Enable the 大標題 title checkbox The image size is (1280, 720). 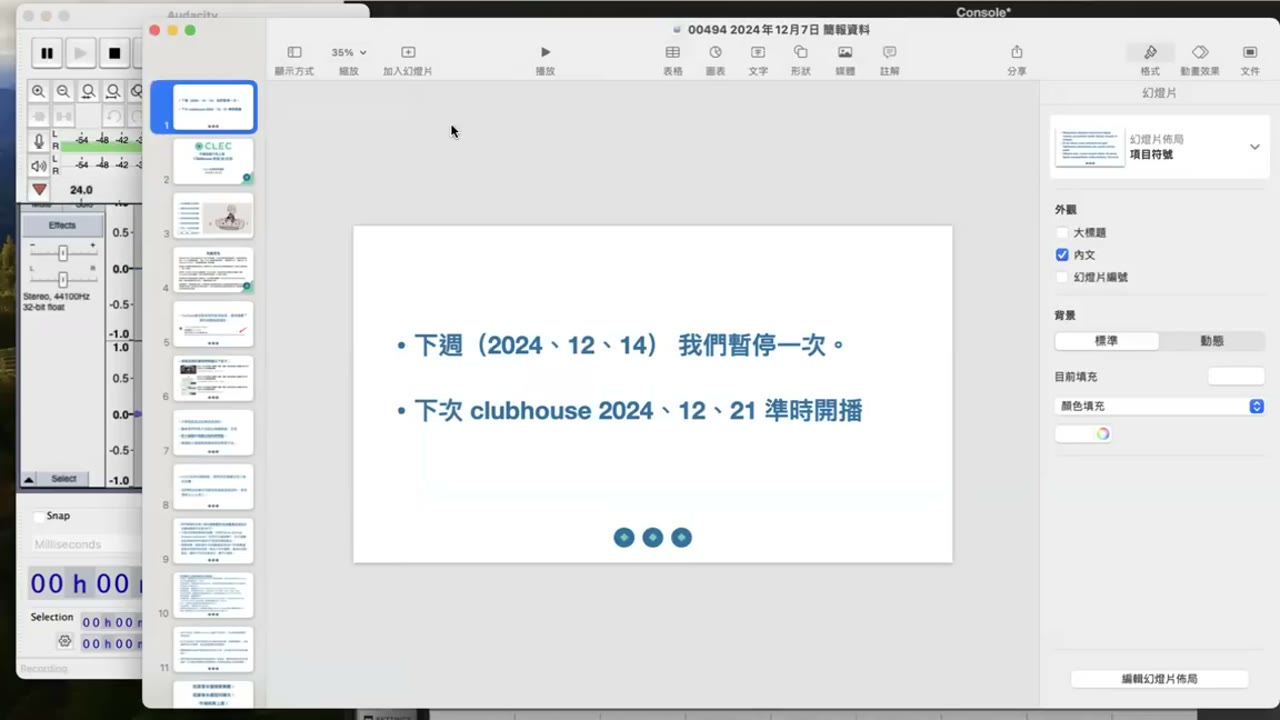[1062, 232]
